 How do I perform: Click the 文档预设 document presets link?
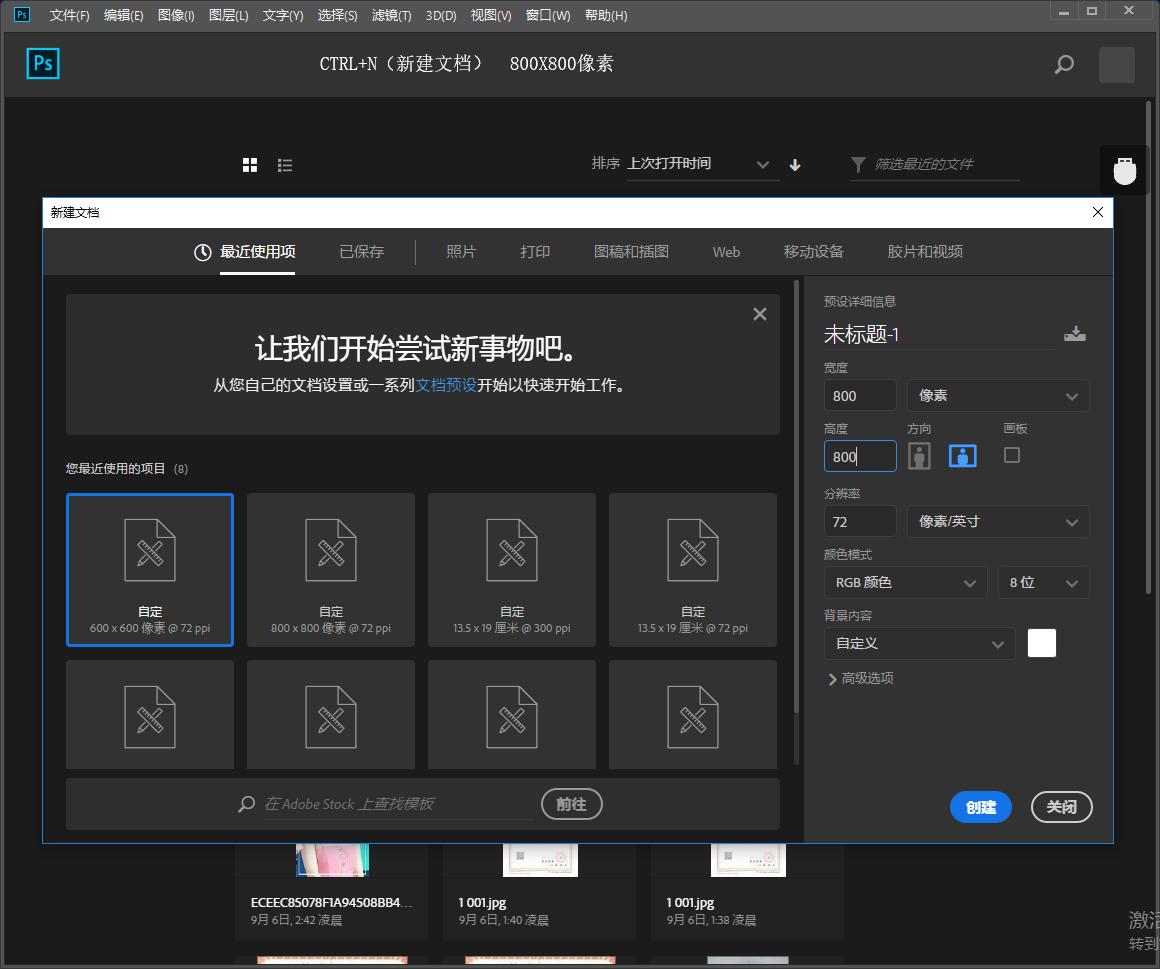point(446,385)
